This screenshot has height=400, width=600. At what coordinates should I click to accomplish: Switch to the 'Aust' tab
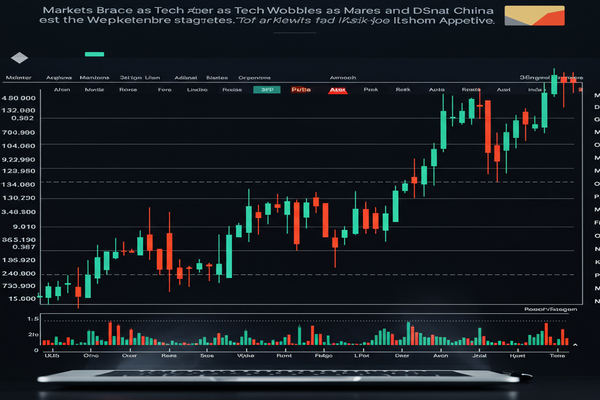pos(504,90)
